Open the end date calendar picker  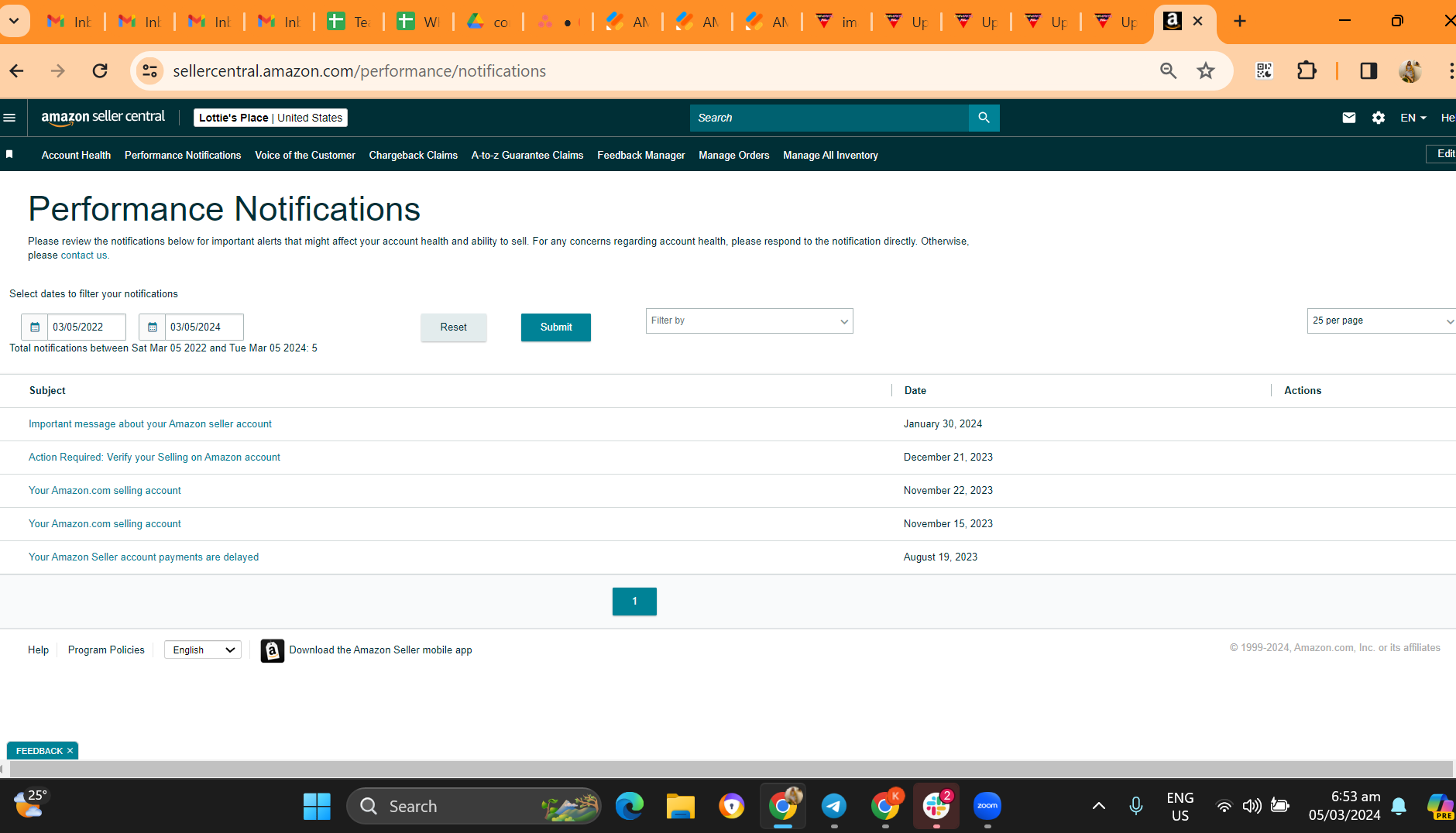tap(153, 327)
